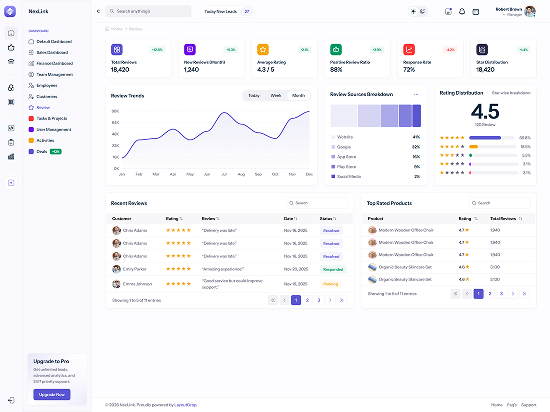This screenshot has width=550, height=412.
Task: Open the notifications bell icon
Action: (x=462, y=12)
